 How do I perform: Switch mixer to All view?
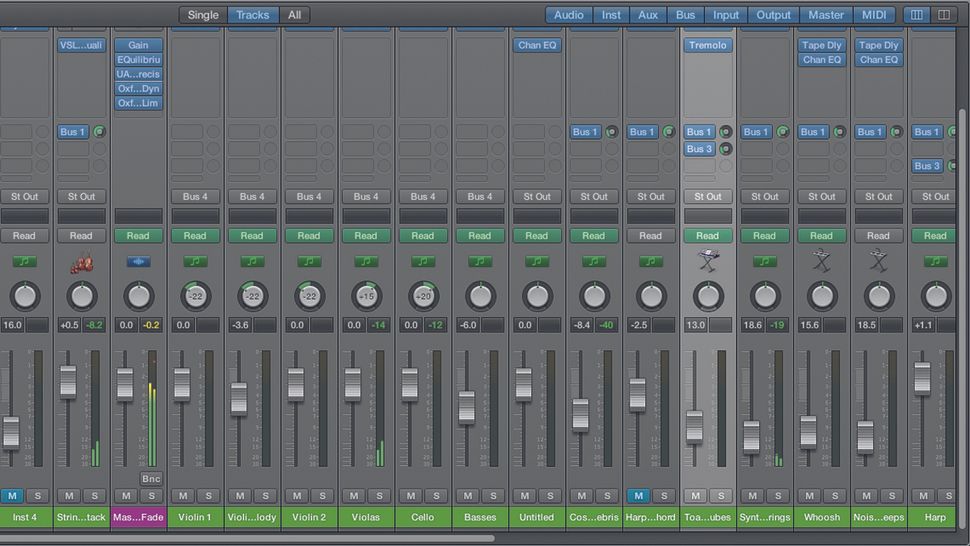[294, 15]
